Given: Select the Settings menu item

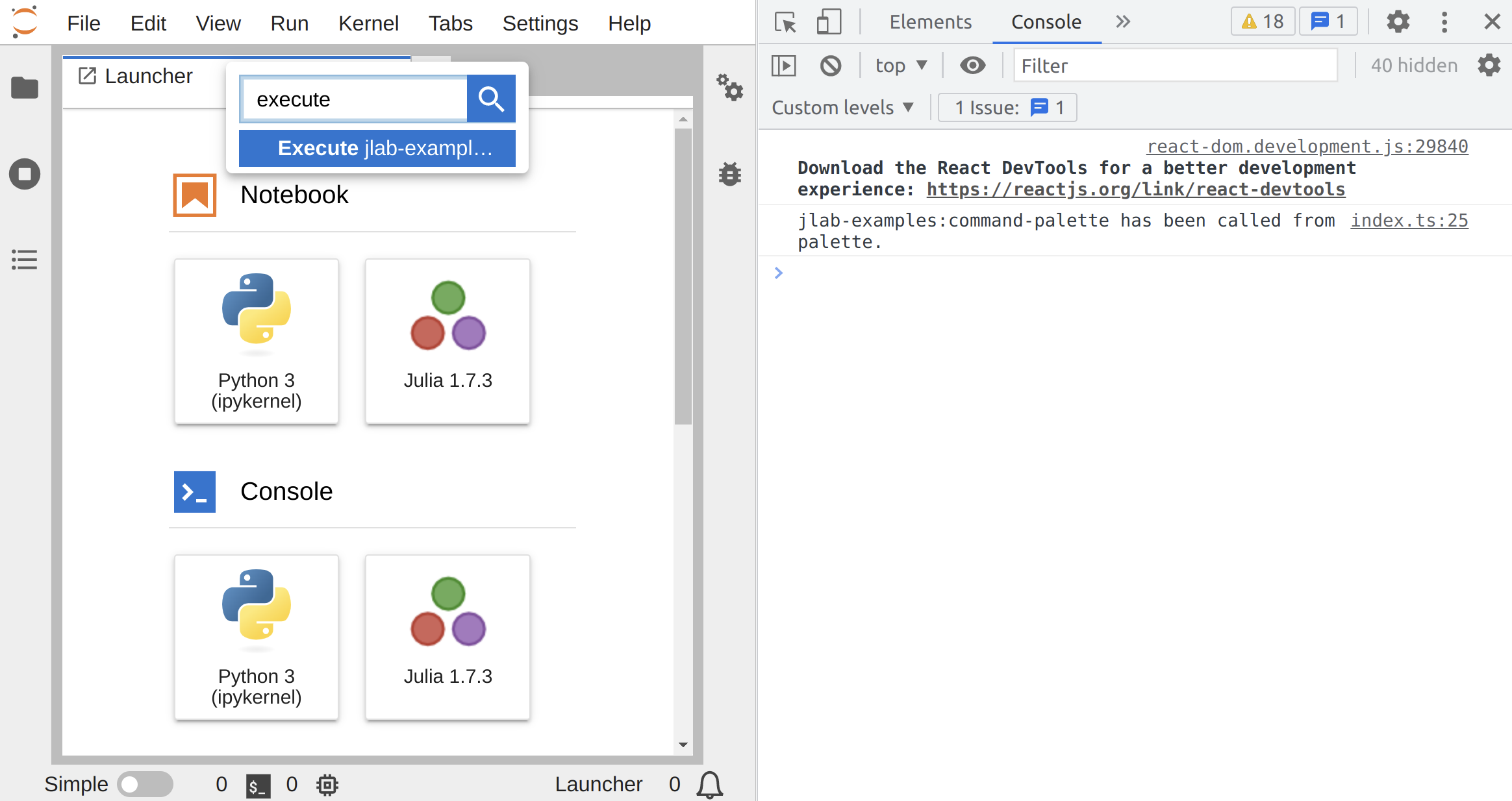Looking at the screenshot, I should coord(540,21).
